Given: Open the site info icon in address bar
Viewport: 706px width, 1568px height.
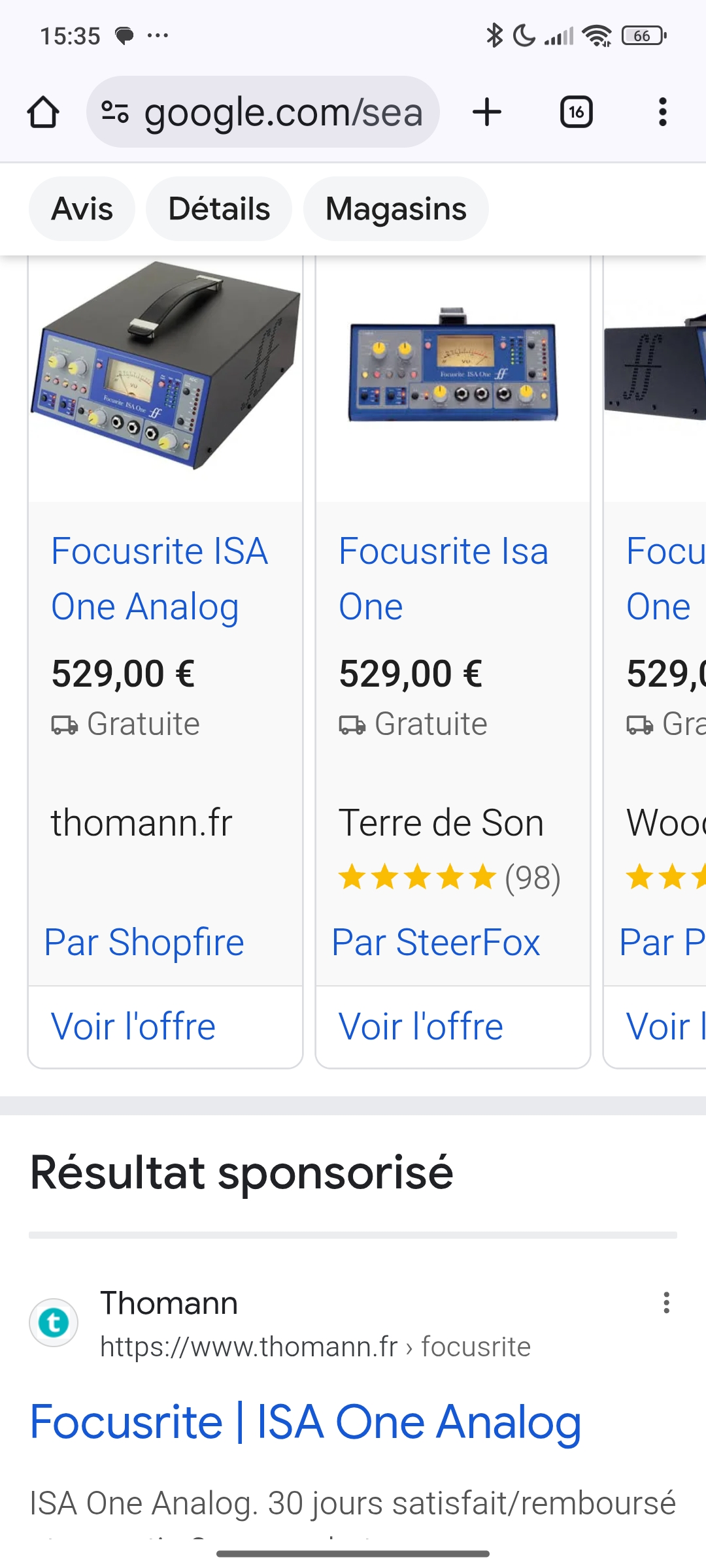Looking at the screenshot, I should [x=115, y=112].
